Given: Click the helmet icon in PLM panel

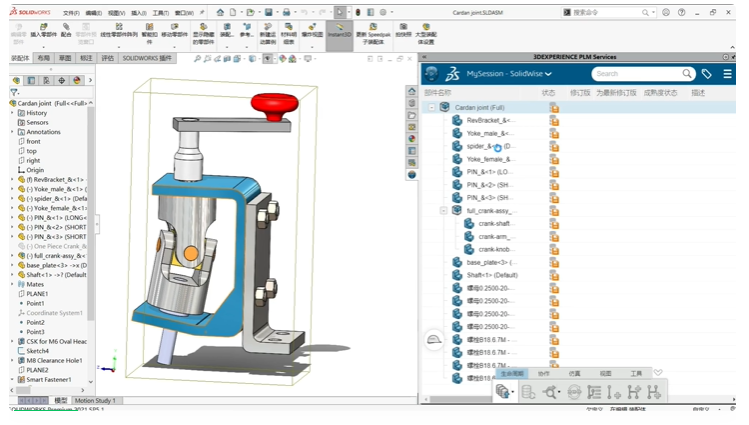Looking at the screenshot, I should [x=434, y=340].
